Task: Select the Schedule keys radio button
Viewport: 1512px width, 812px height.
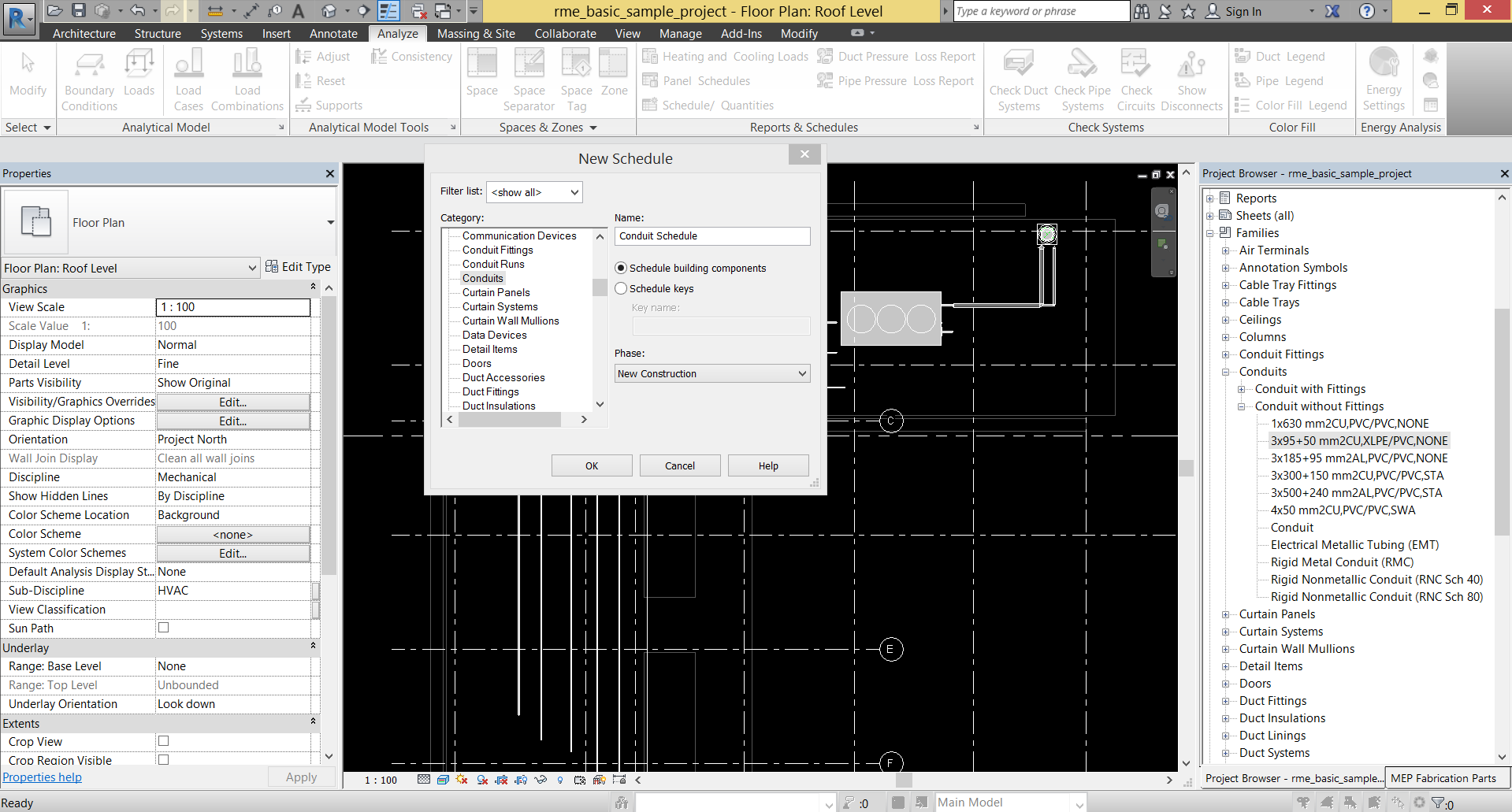Action: point(621,289)
